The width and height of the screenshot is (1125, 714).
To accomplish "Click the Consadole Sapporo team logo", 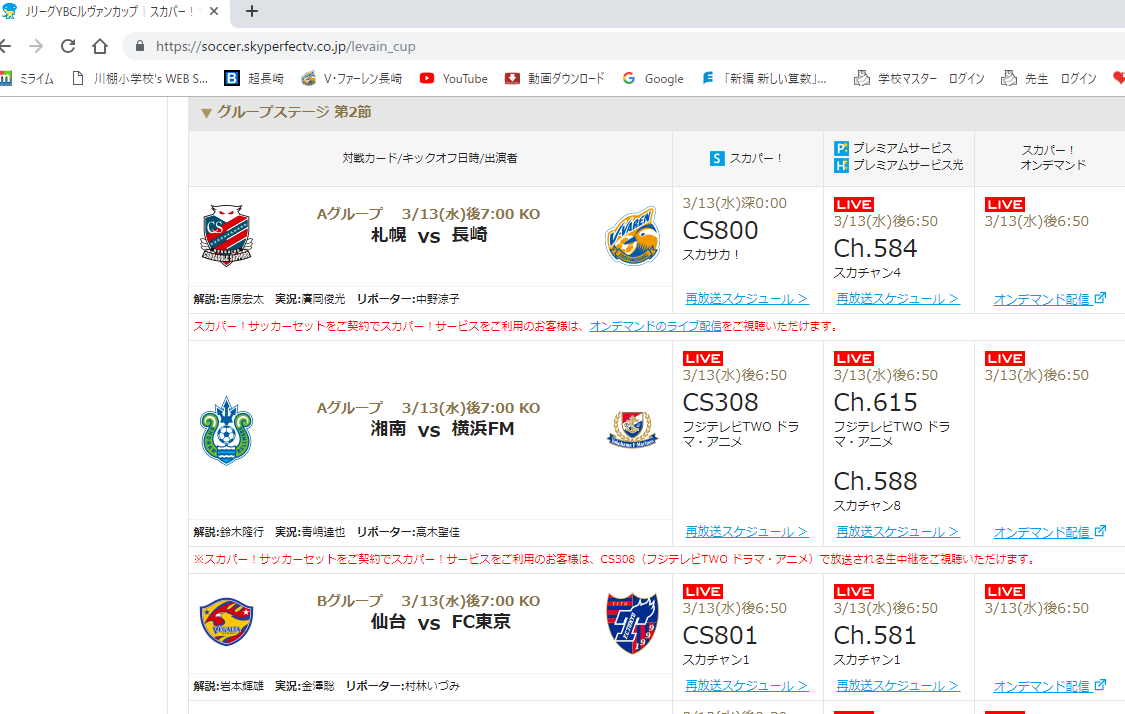I will coord(227,236).
